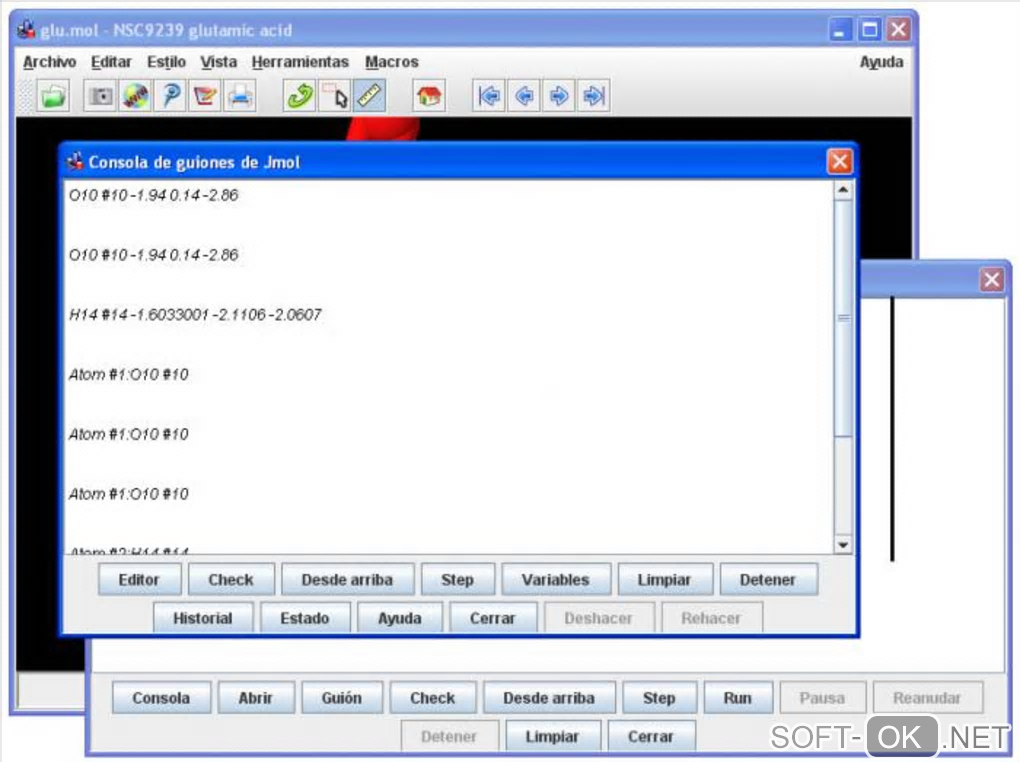Click the console's Editor button
This screenshot has width=1020, height=762.
coord(139,579)
